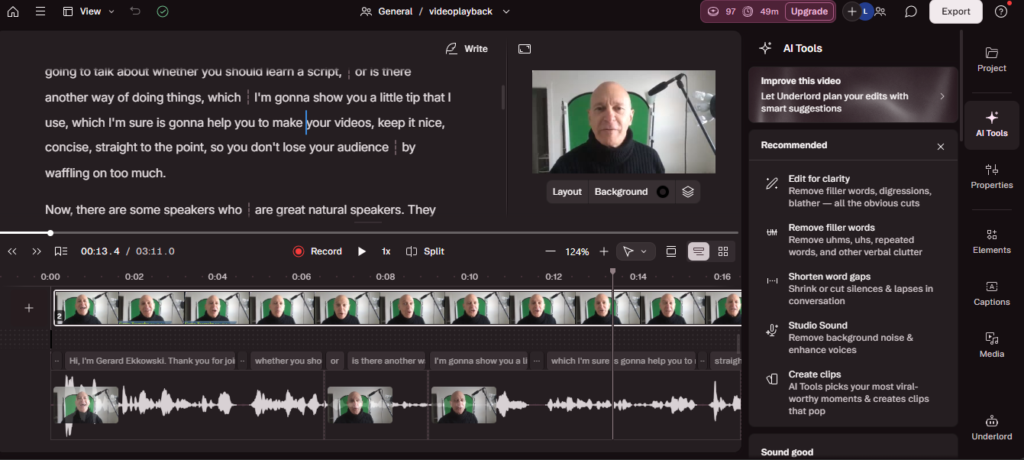
Task: Jump forward with double-right arrows
Action: (37, 252)
